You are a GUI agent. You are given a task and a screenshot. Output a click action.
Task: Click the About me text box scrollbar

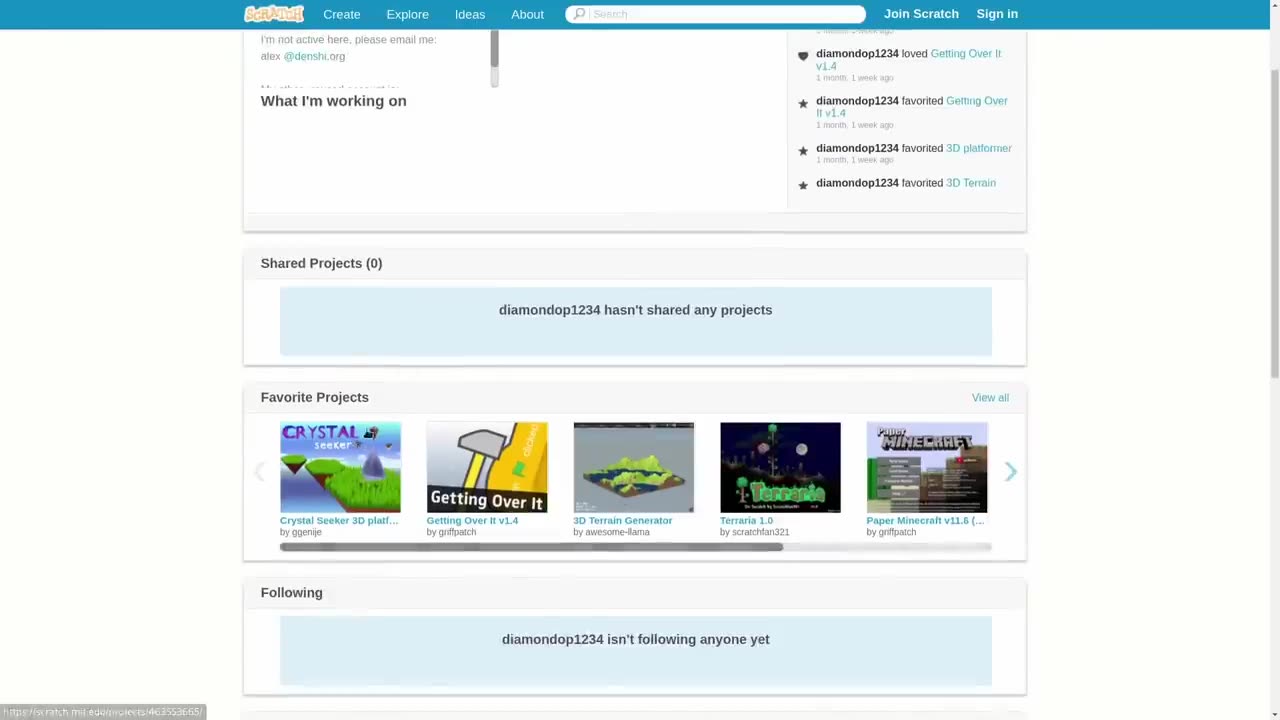(494, 48)
